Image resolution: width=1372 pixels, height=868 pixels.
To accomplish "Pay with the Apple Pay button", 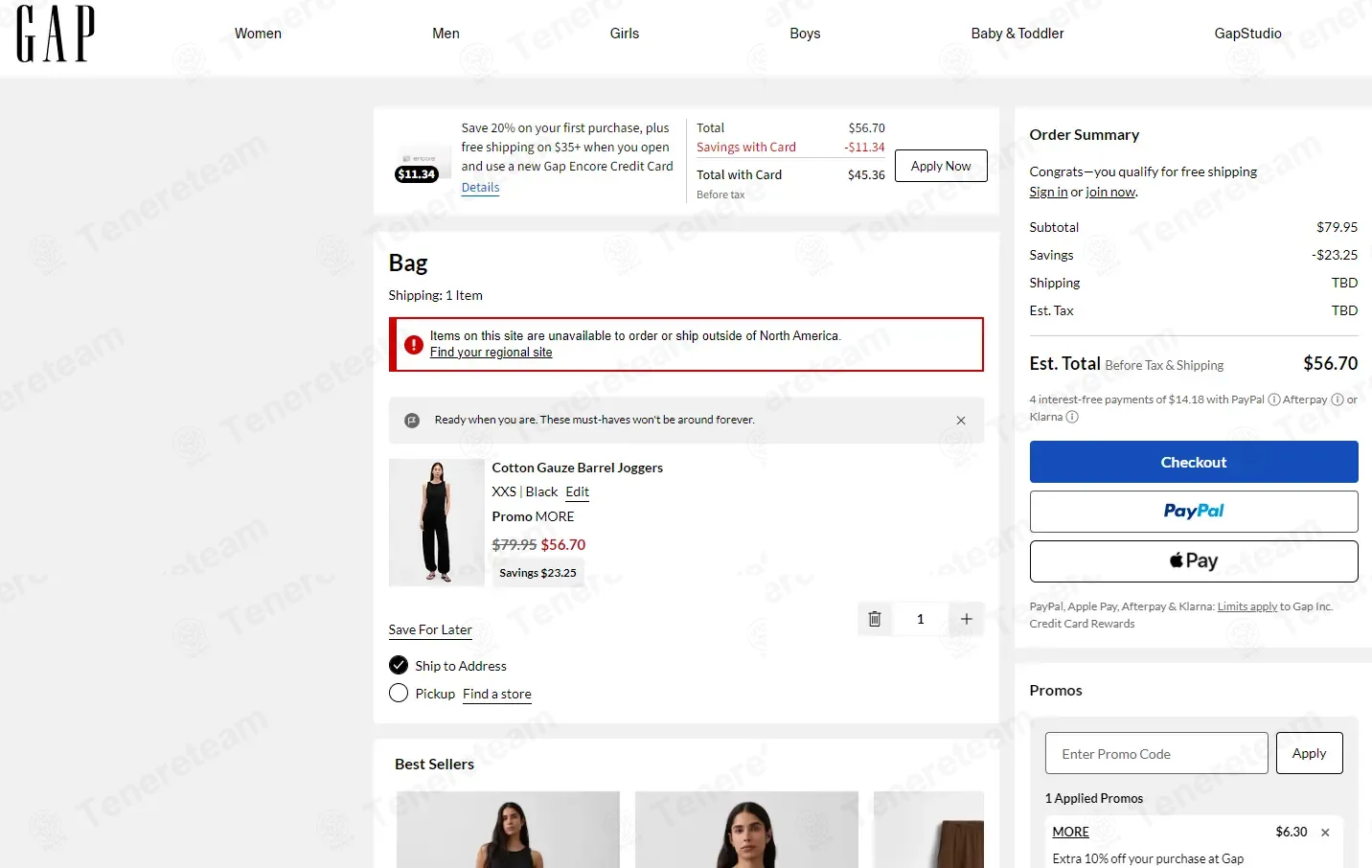I will click(1194, 561).
